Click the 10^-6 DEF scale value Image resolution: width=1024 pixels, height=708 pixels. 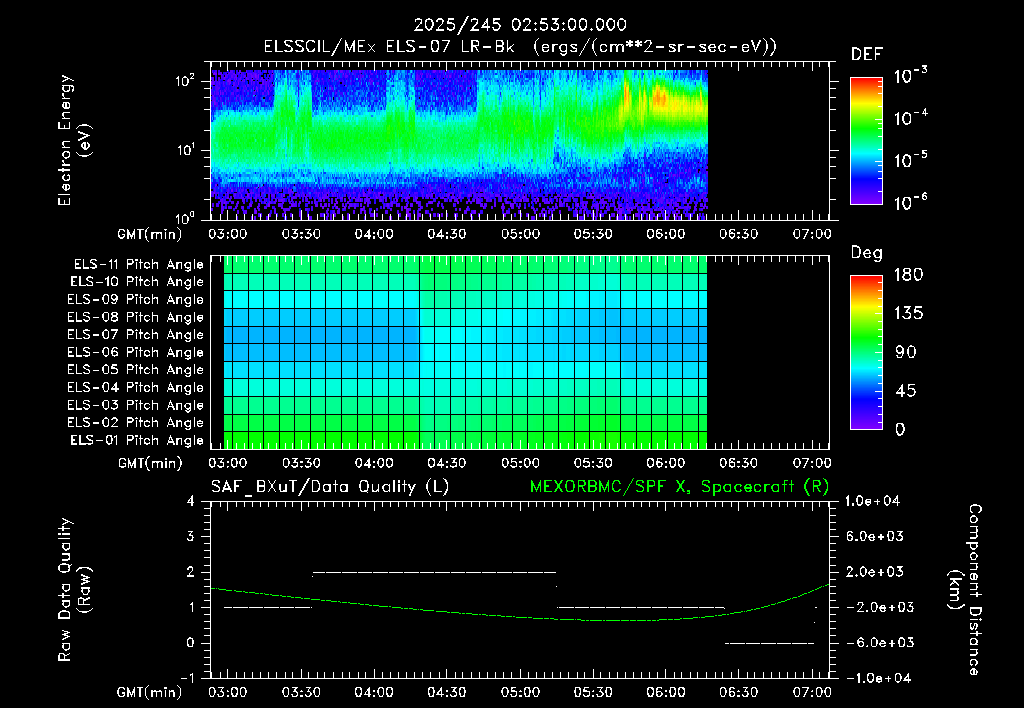(x=911, y=202)
